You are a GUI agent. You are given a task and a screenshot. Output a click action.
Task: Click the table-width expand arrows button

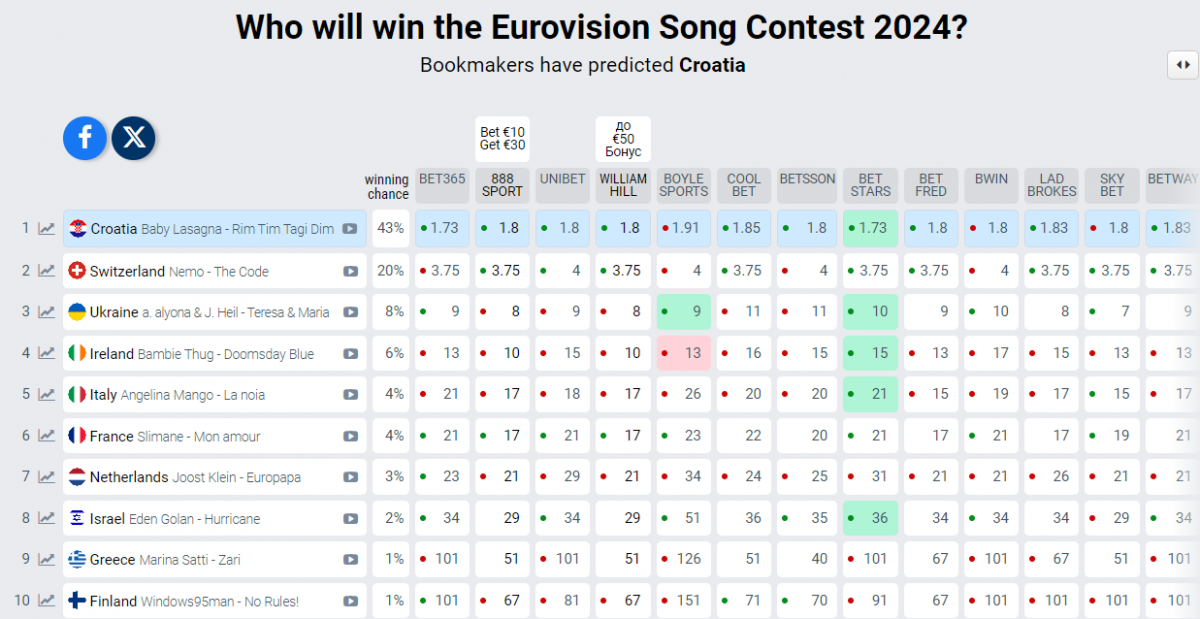click(x=1183, y=65)
